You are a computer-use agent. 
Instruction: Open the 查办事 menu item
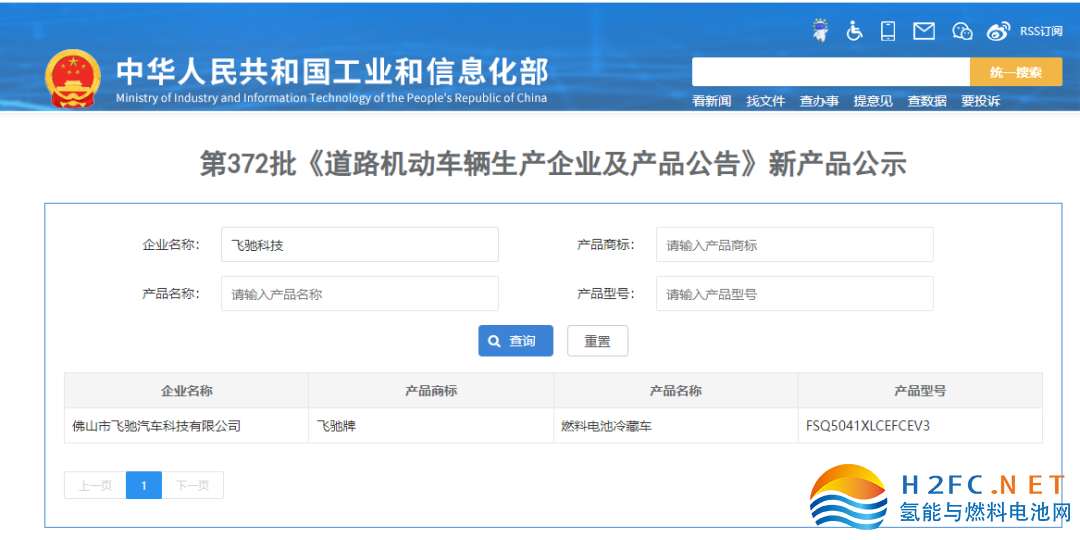[x=819, y=101]
